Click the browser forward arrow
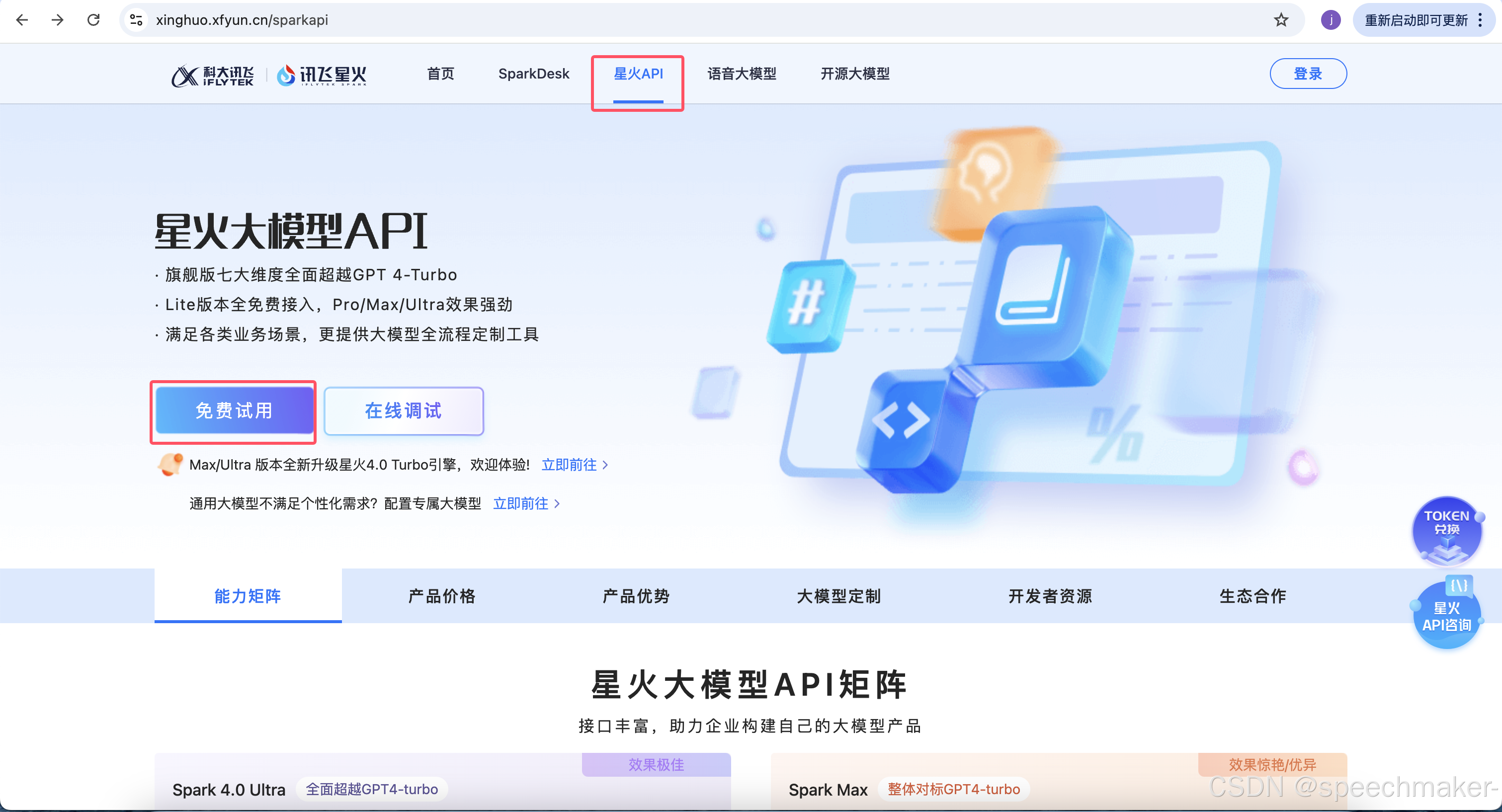Image resolution: width=1502 pixels, height=812 pixels. click(57, 20)
